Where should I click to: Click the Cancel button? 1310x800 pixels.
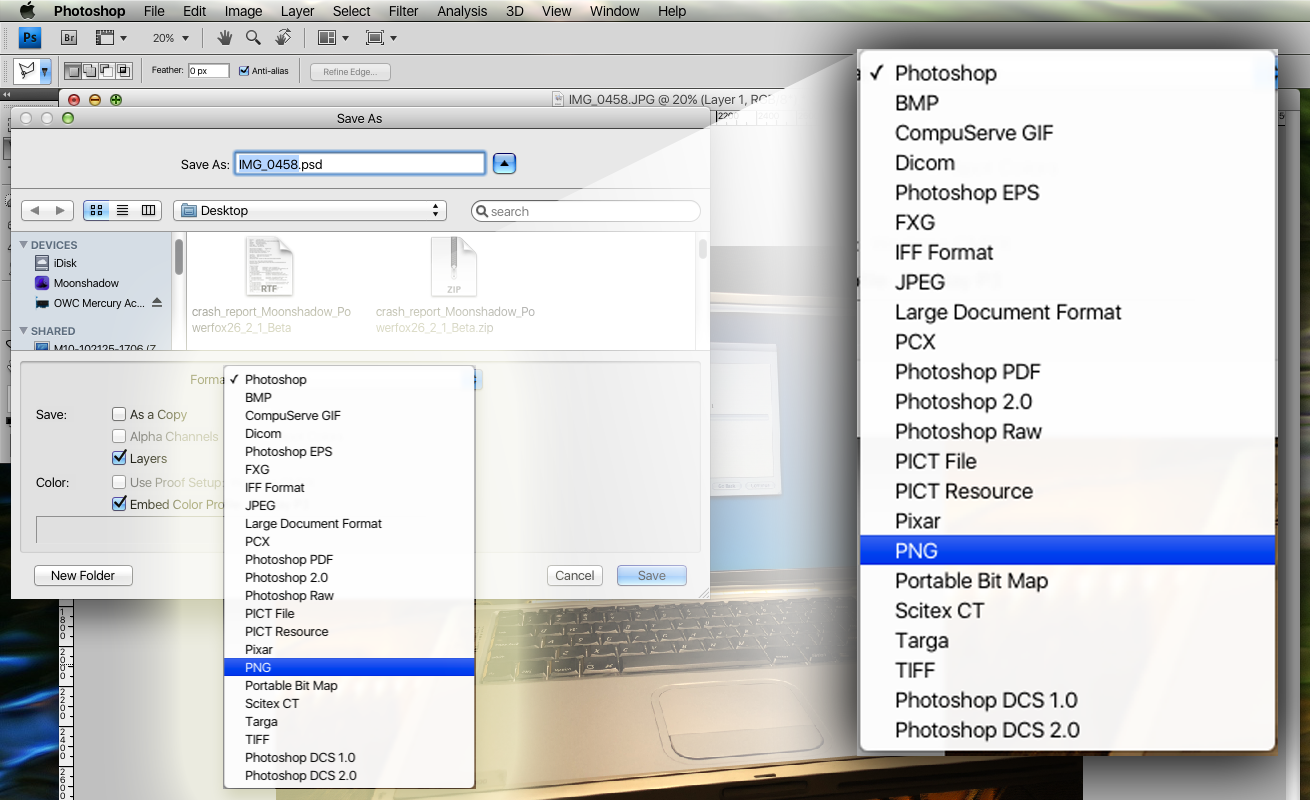coord(574,575)
